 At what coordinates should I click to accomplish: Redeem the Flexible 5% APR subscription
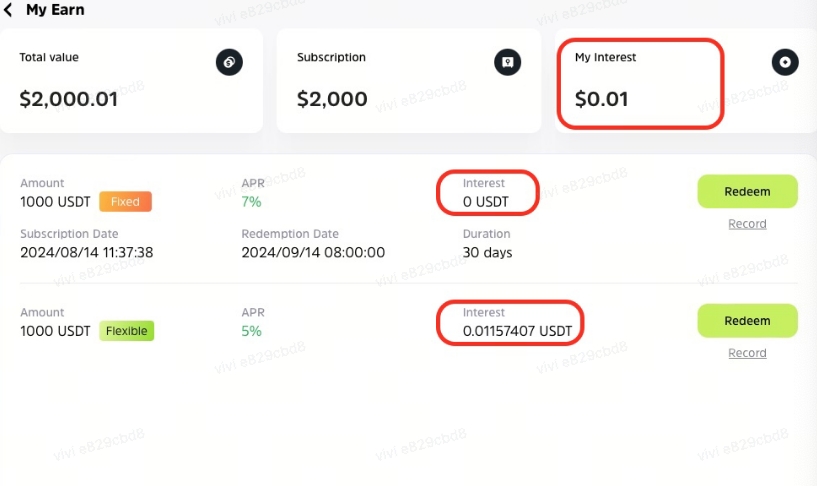click(x=747, y=321)
